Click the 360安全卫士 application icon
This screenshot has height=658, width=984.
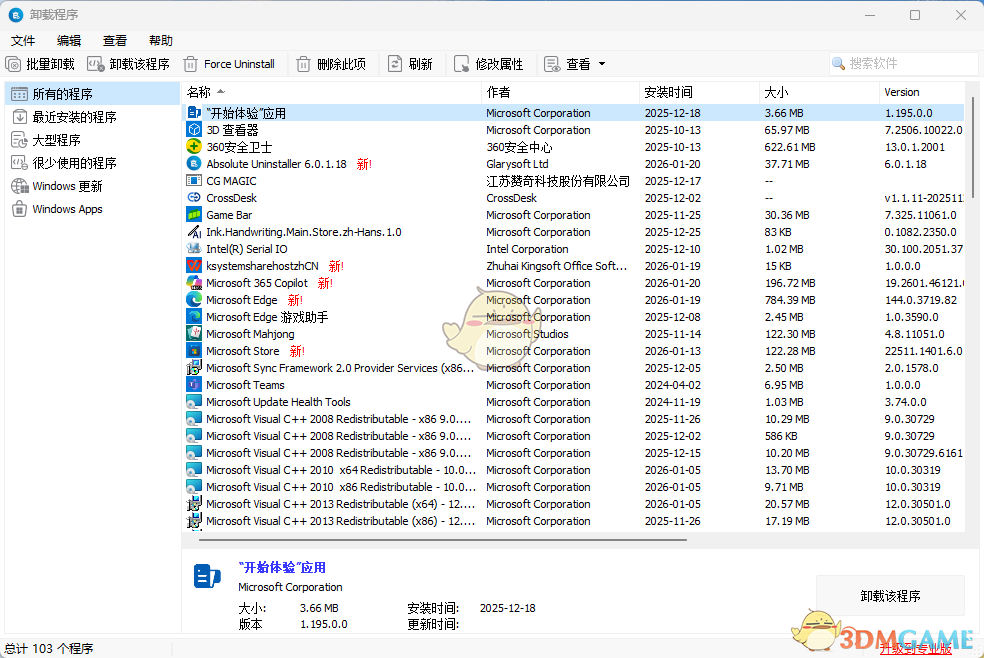coord(195,146)
